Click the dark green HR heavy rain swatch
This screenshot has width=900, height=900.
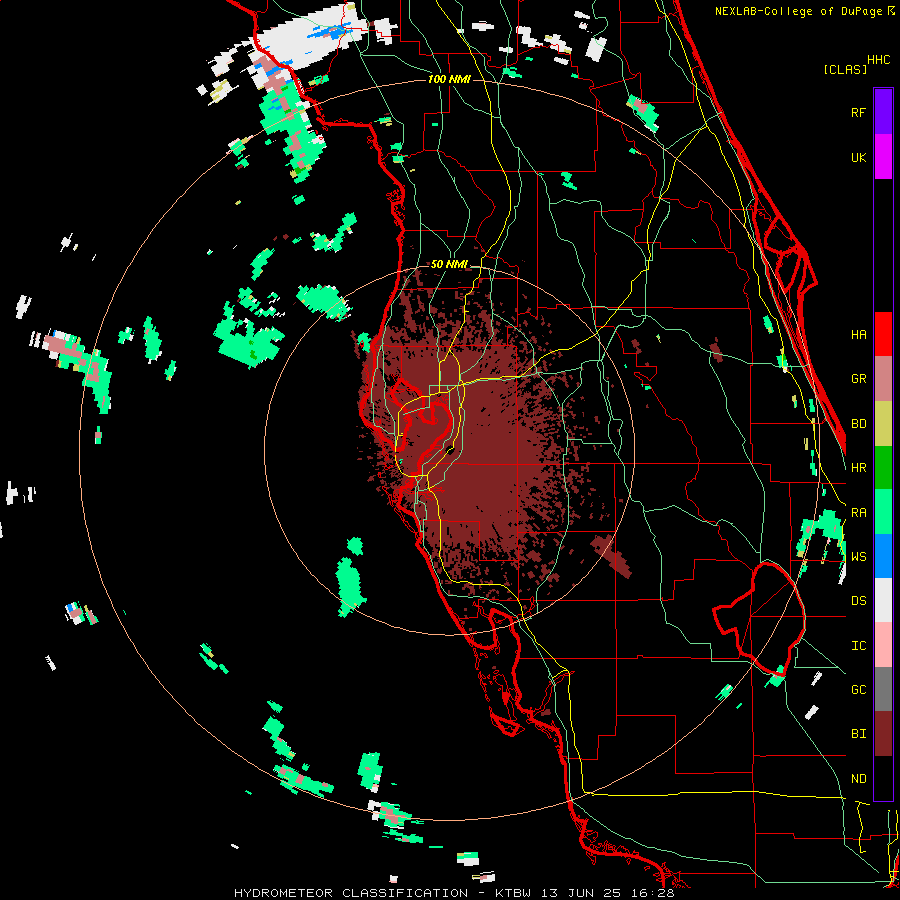(883, 467)
